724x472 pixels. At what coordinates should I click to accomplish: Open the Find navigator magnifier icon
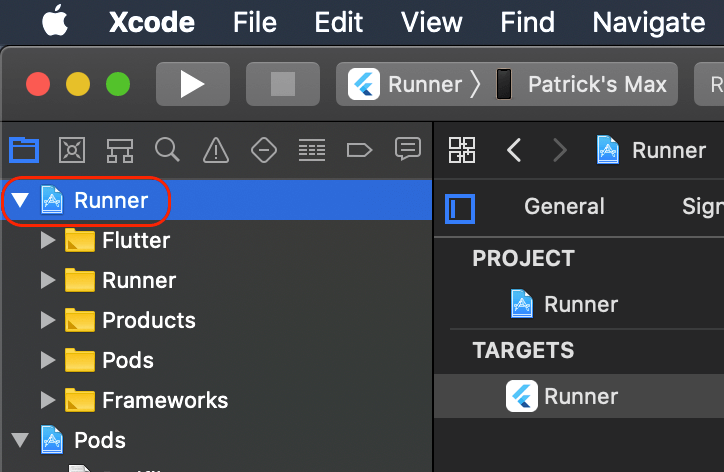coord(167,151)
